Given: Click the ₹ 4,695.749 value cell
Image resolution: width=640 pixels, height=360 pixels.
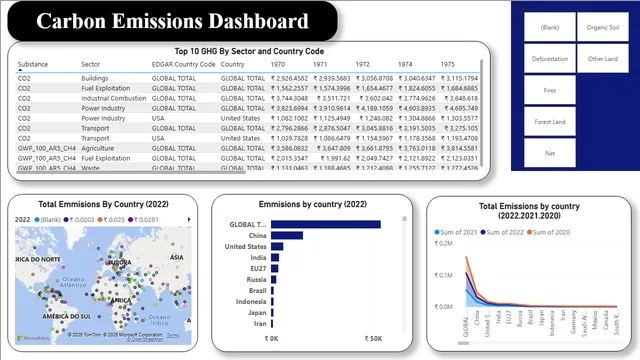Looking at the screenshot, I should [461, 108].
